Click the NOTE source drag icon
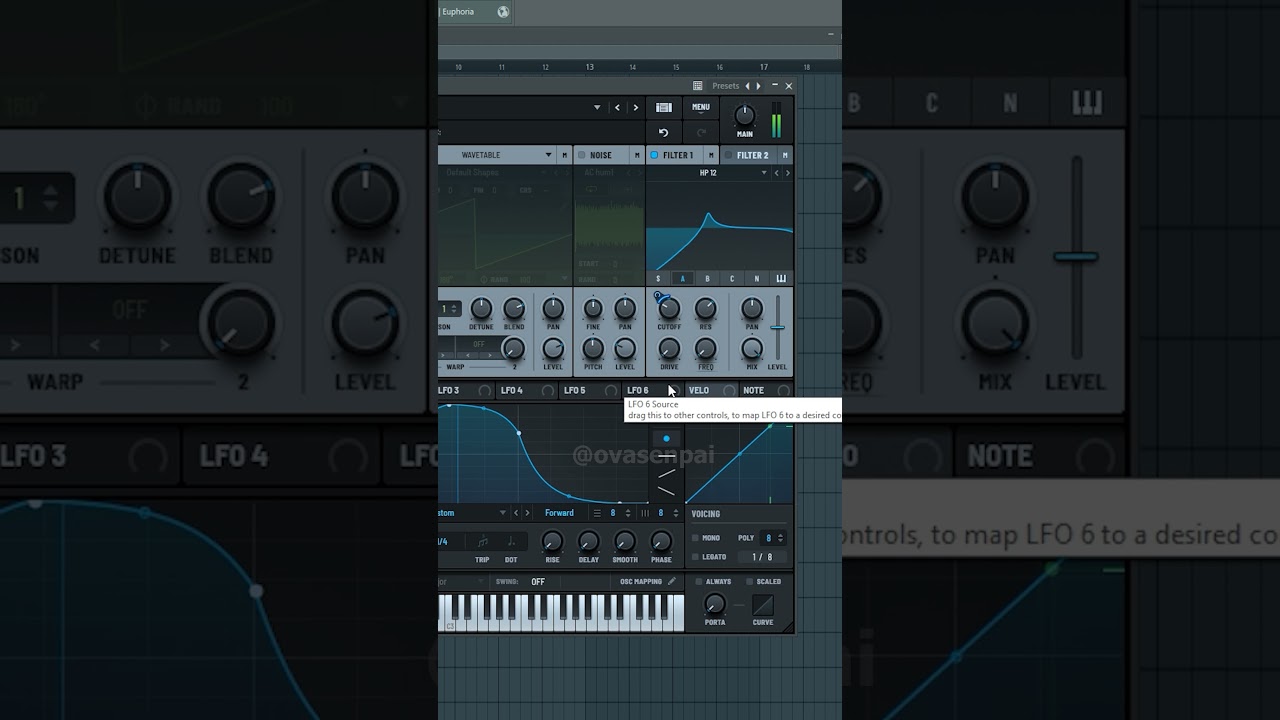 [x=783, y=391]
